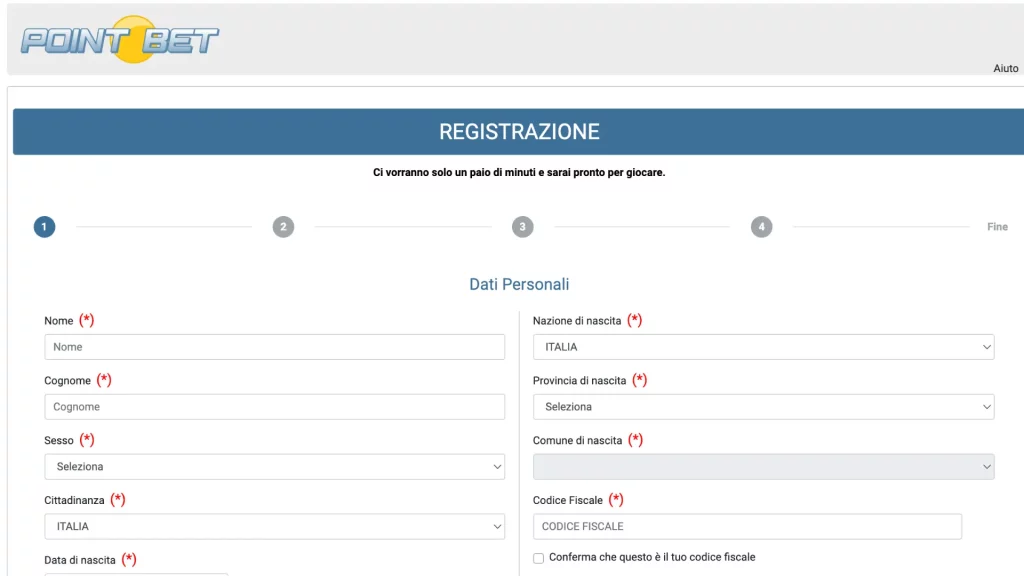The width and height of the screenshot is (1024, 576).
Task: Go to registration step 2 circle
Action: pos(283,227)
